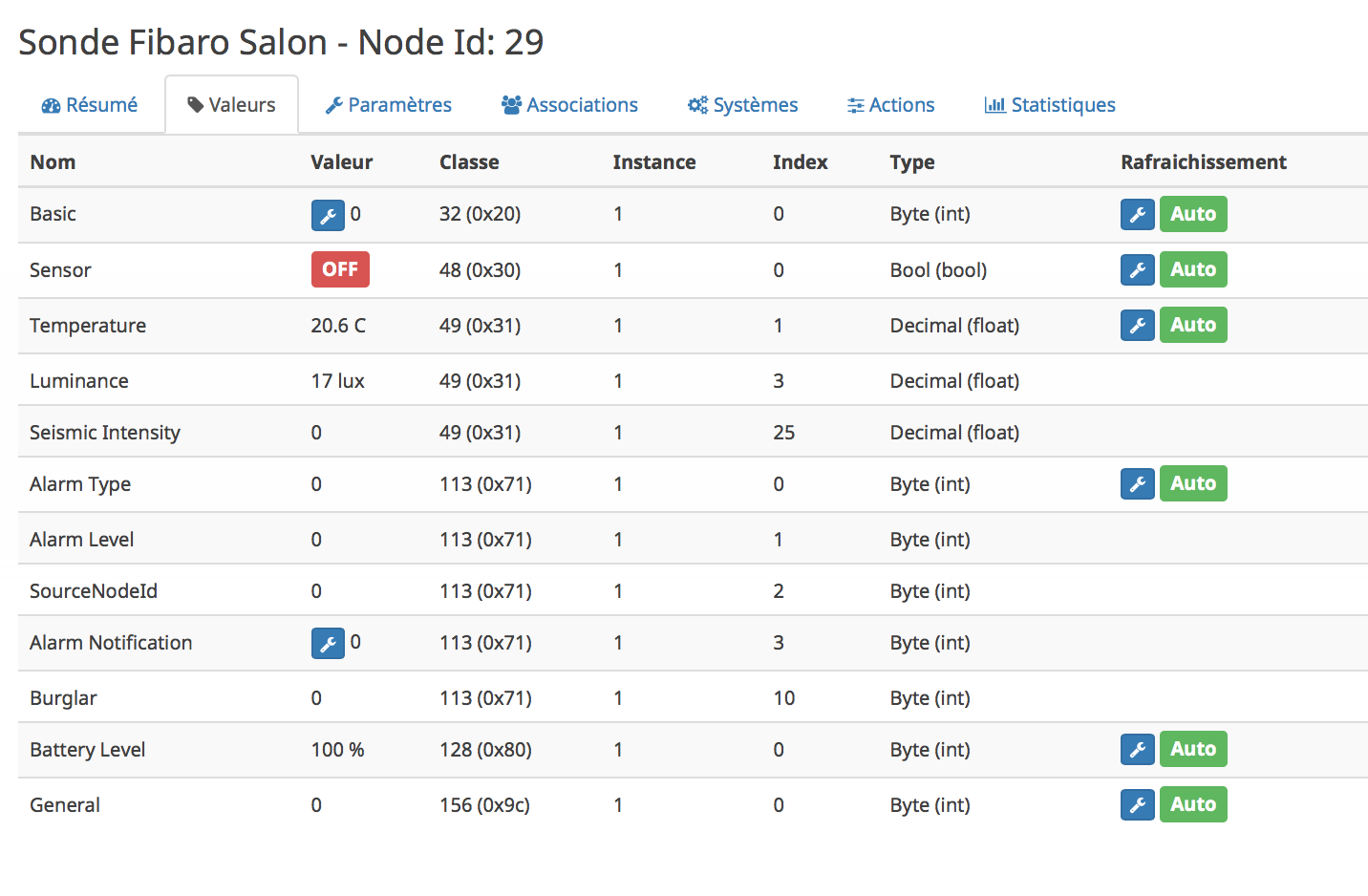Open refresh settings wrench in Basic row
This screenshot has height=896, width=1368.
coord(1138,214)
